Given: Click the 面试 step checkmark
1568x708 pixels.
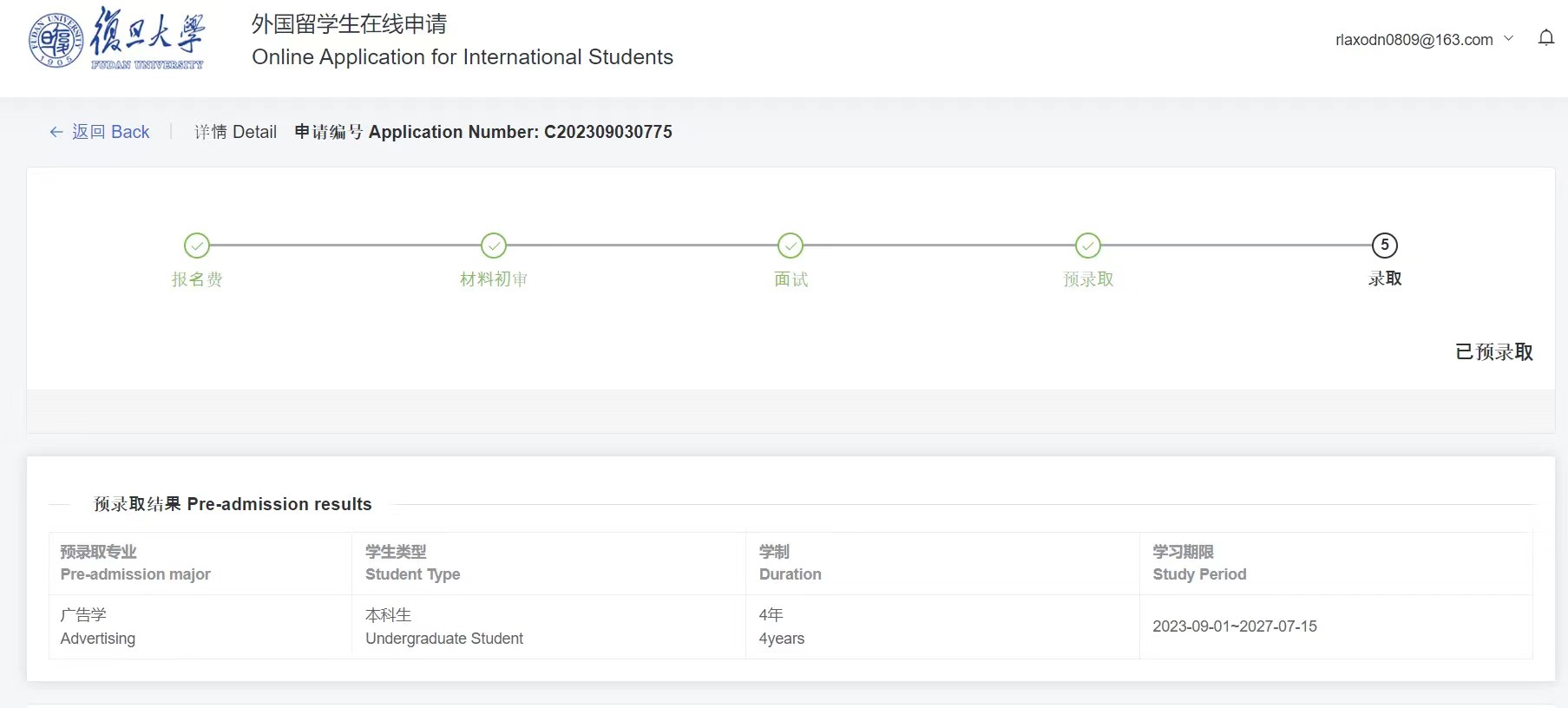Looking at the screenshot, I should [791, 246].
